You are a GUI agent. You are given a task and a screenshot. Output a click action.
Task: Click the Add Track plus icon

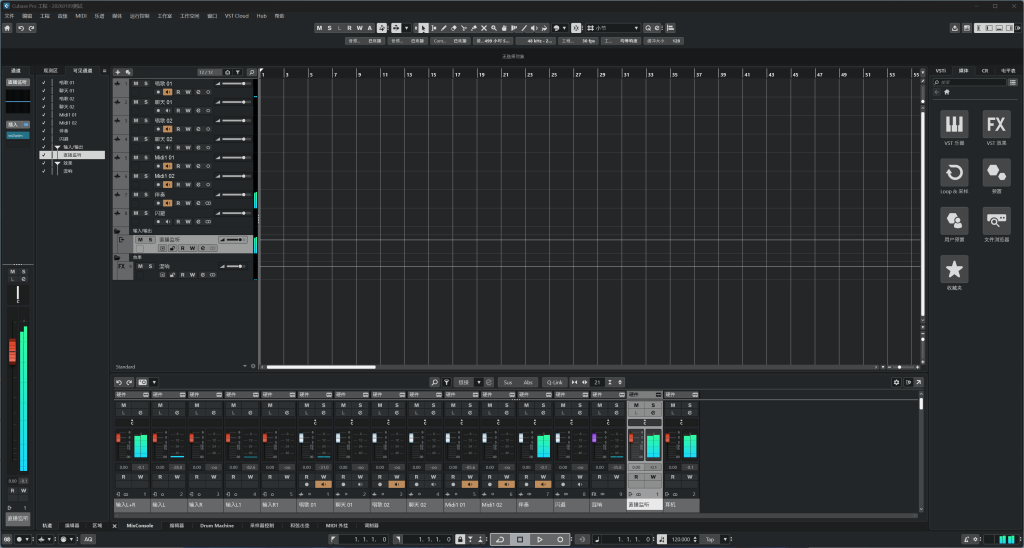click(x=118, y=73)
